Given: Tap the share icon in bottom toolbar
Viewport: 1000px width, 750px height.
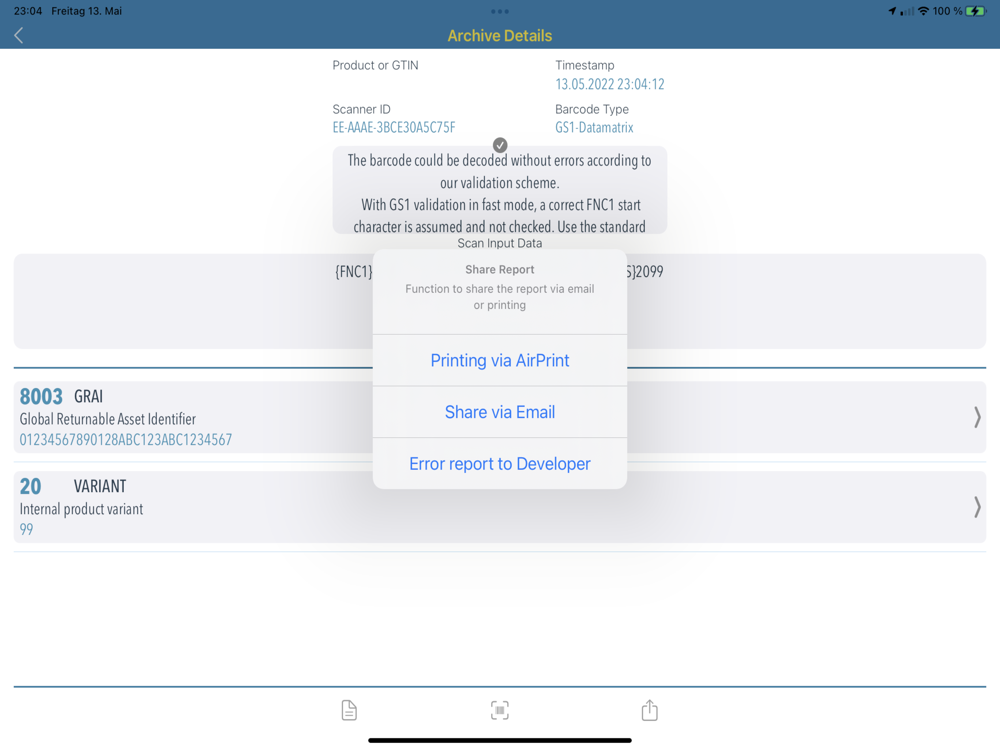Looking at the screenshot, I should pyautogui.click(x=649, y=710).
